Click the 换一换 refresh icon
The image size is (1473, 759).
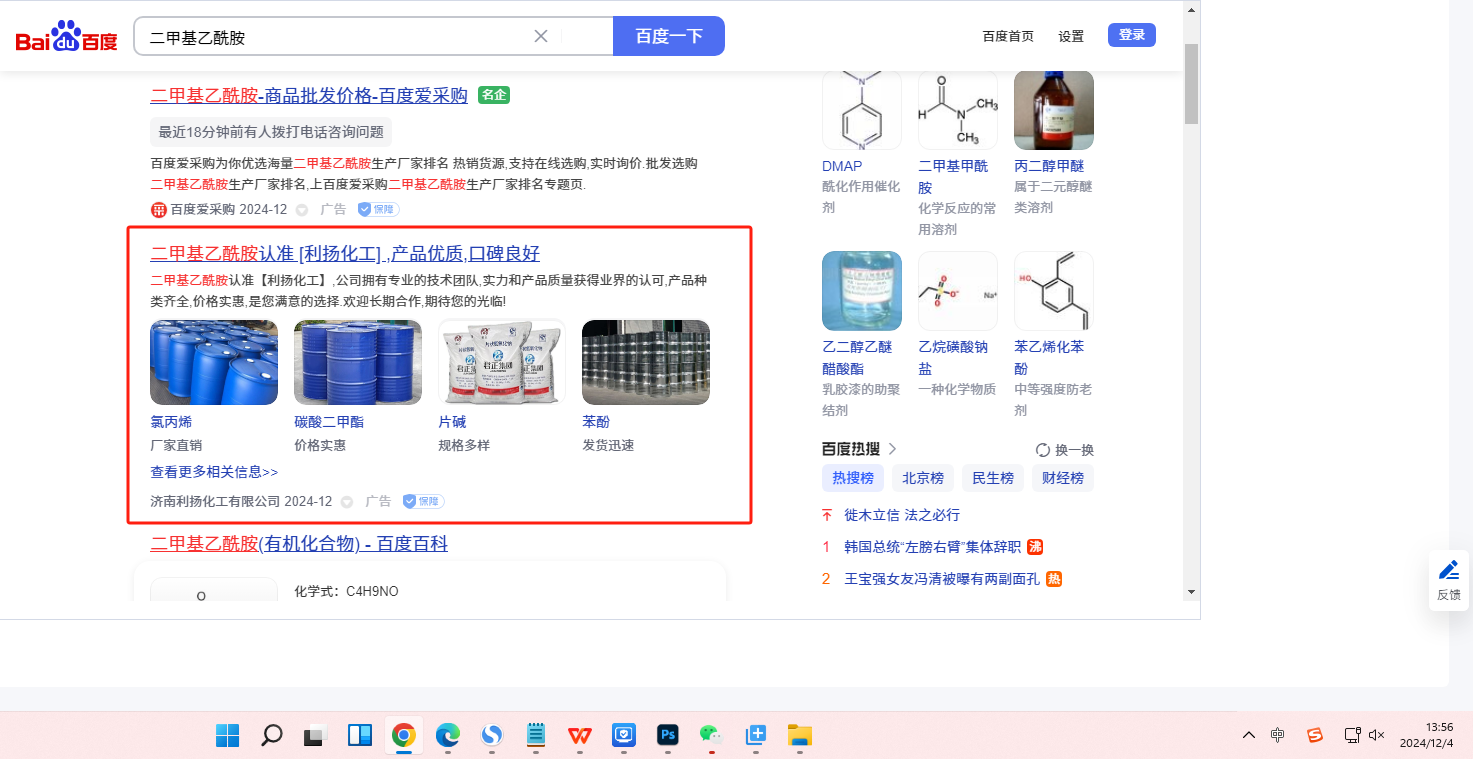1043,450
